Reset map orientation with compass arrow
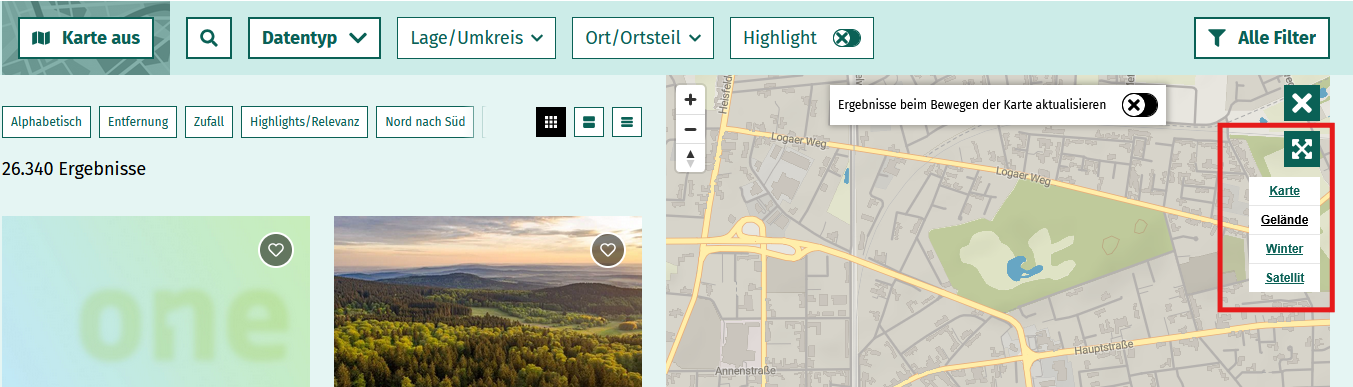The image size is (1353, 387). click(x=690, y=158)
